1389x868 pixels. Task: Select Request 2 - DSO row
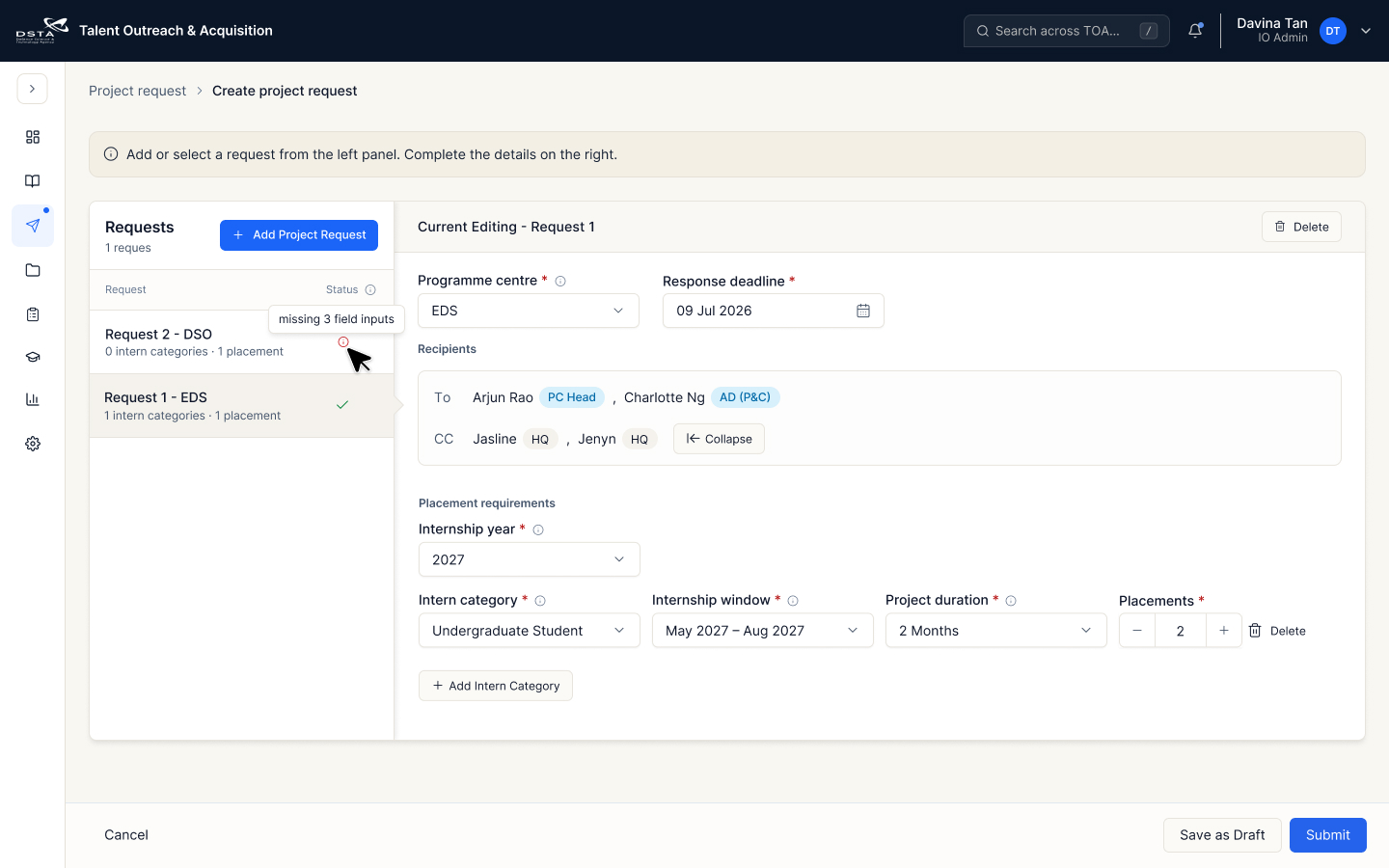pyautogui.click(x=241, y=342)
